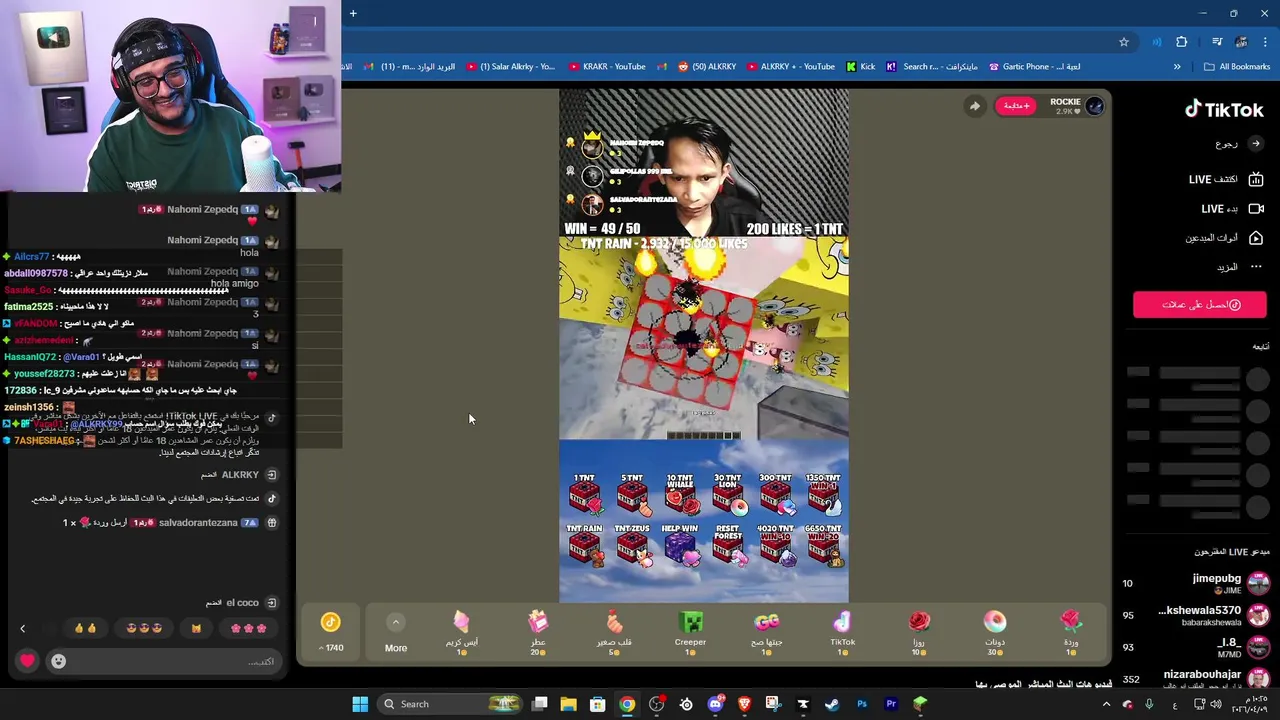Open the live video stream
This screenshot has width=1280, height=720.
[704, 346]
